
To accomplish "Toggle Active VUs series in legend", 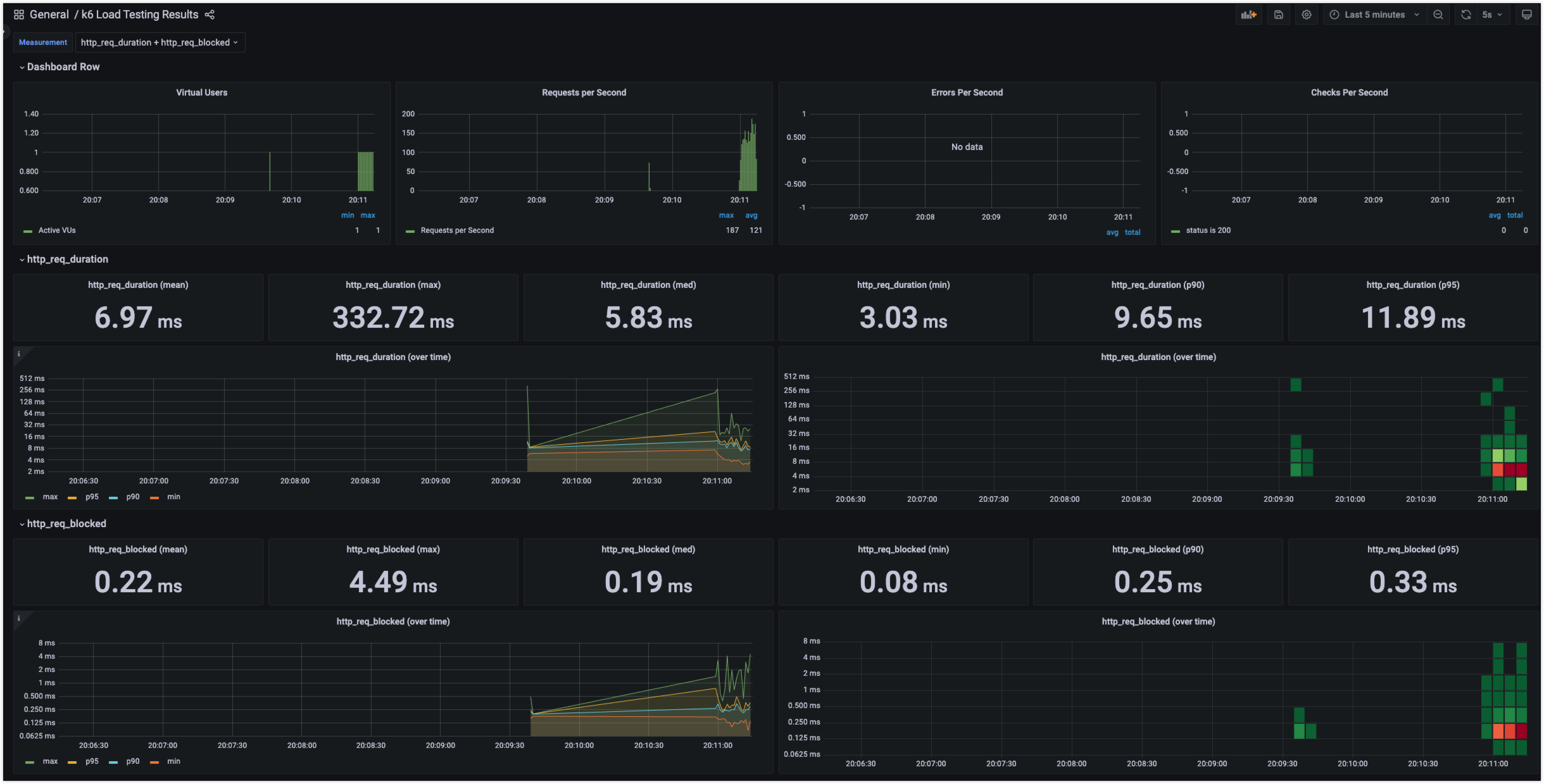I will 56,230.
